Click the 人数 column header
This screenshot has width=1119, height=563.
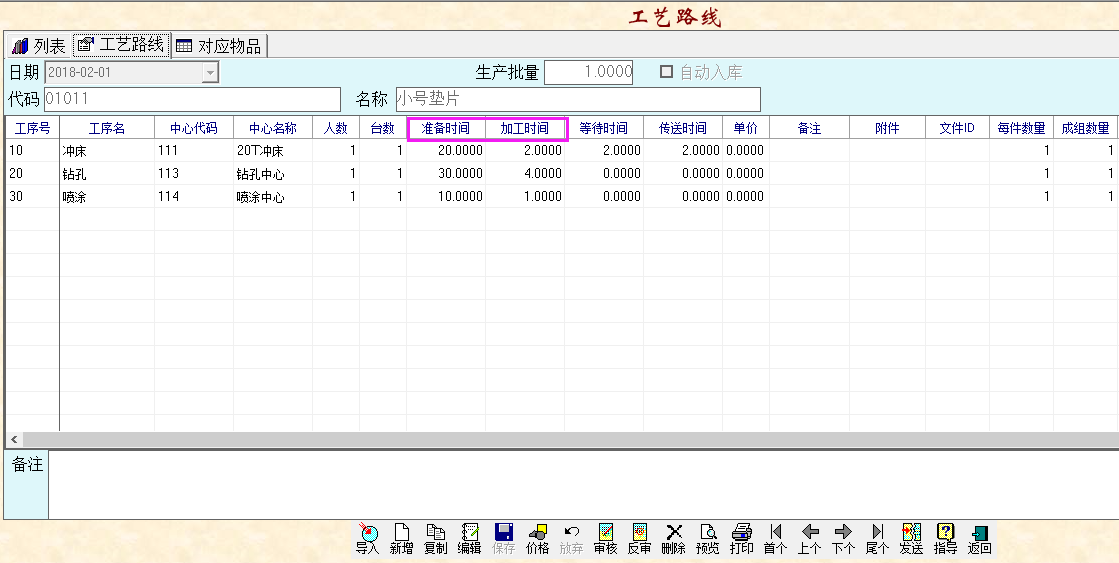336,128
